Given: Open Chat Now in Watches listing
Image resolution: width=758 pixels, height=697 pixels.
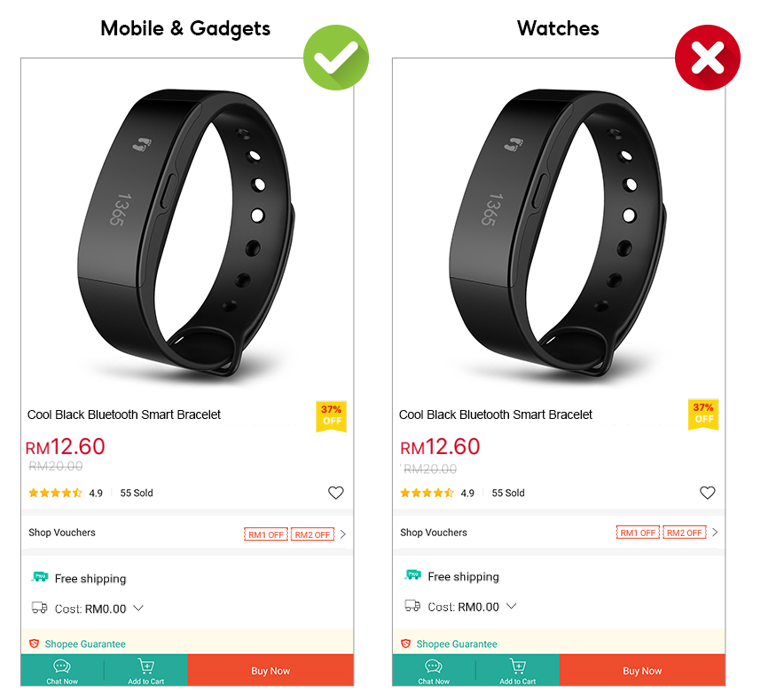Looking at the screenshot, I should point(434,671).
